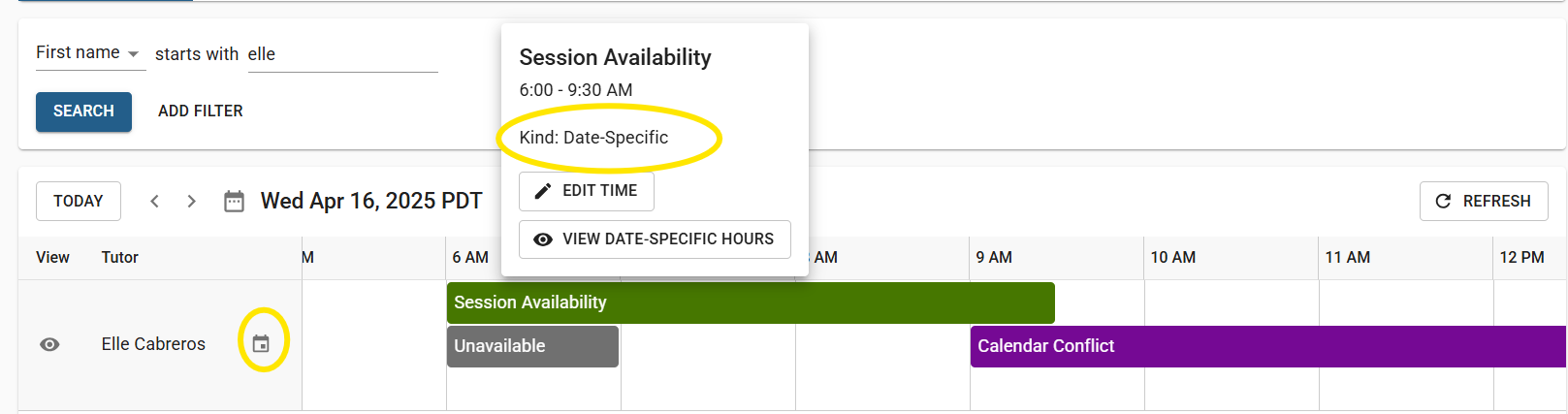Select the purple Calendar Conflict bar
This screenshot has height=414, width=1568.
click(1268, 346)
